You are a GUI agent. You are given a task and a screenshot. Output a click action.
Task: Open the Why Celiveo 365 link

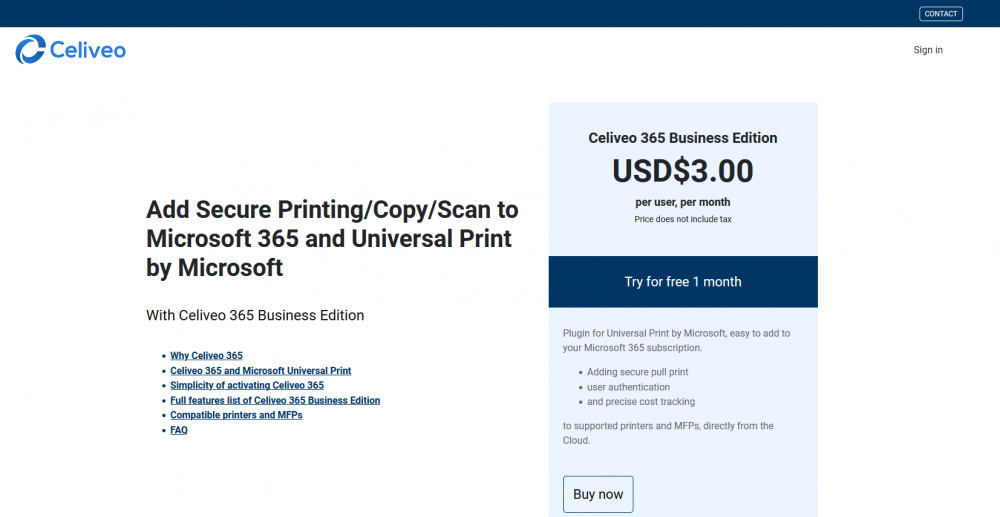[x=207, y=356]
